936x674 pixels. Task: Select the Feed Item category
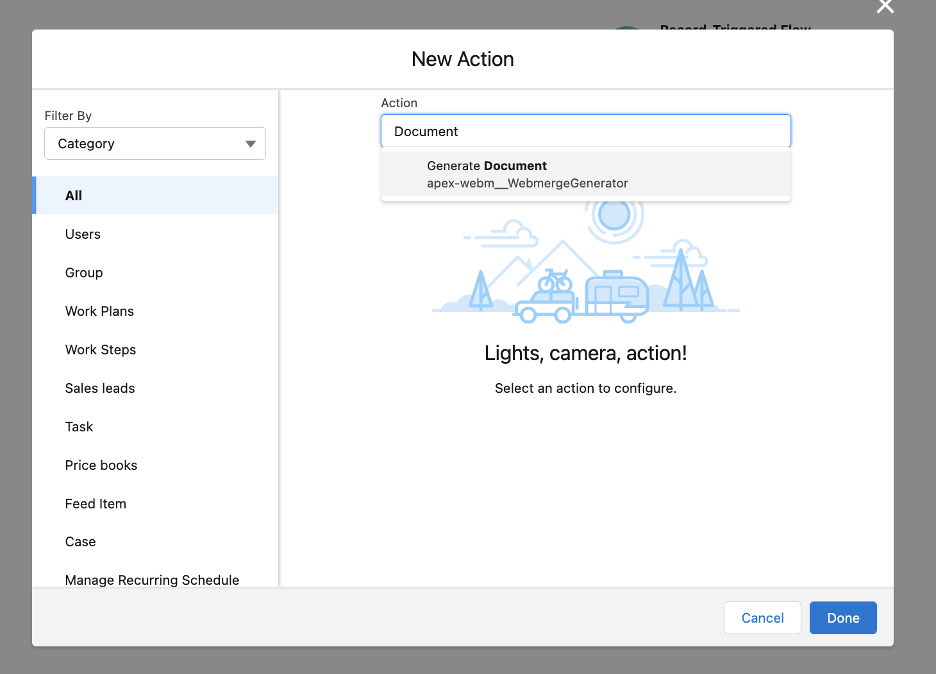click(95, 503)
